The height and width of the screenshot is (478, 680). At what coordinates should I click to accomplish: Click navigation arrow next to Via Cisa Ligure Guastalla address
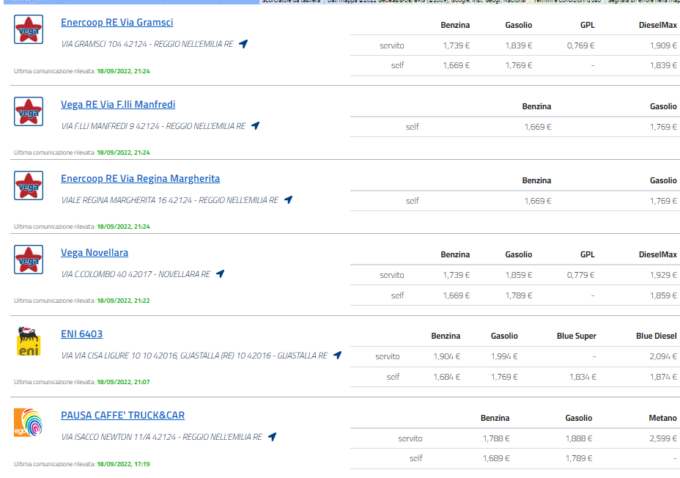tap(337, 355)
